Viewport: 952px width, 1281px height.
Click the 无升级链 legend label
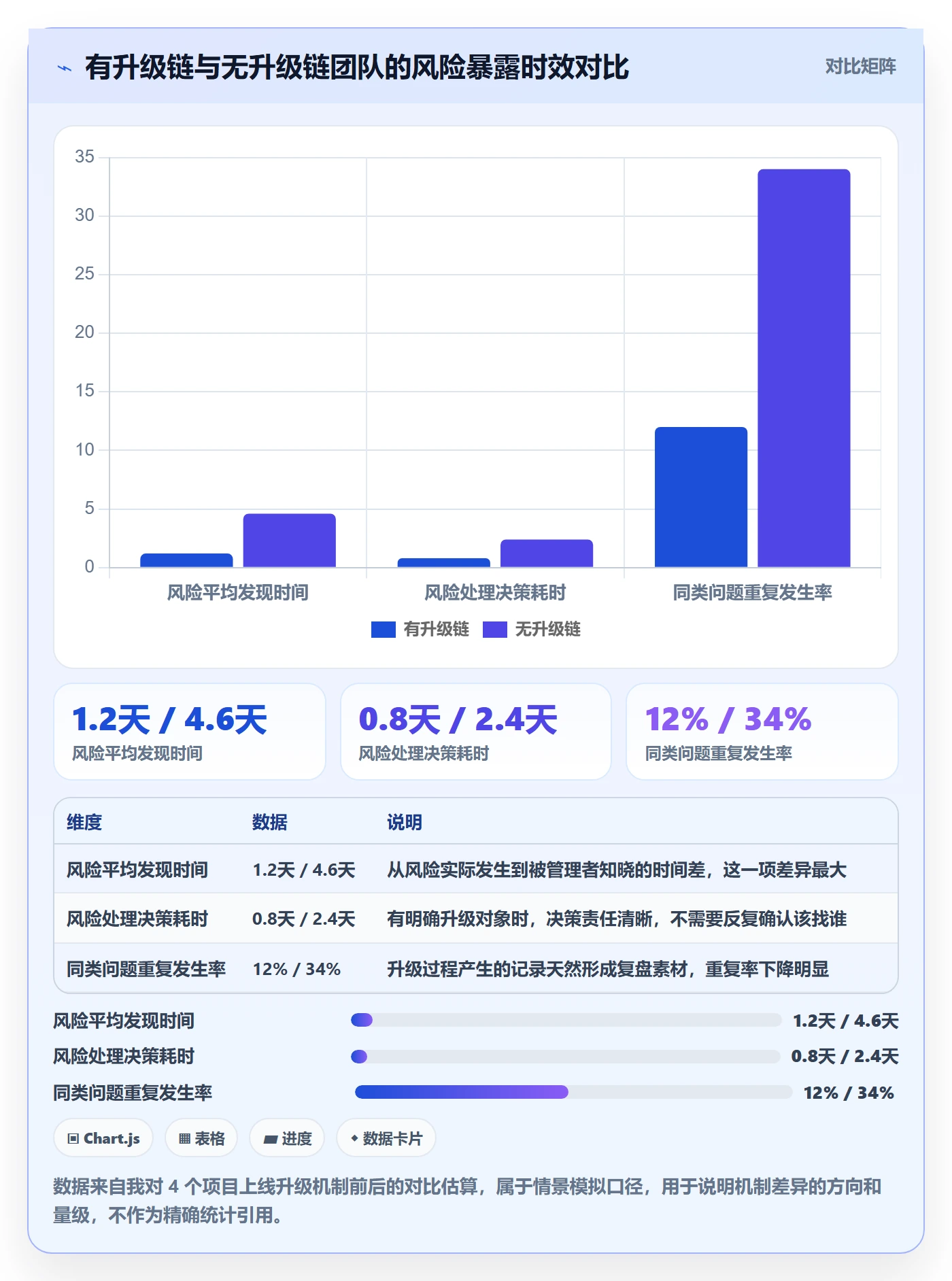tap(547, 630)
